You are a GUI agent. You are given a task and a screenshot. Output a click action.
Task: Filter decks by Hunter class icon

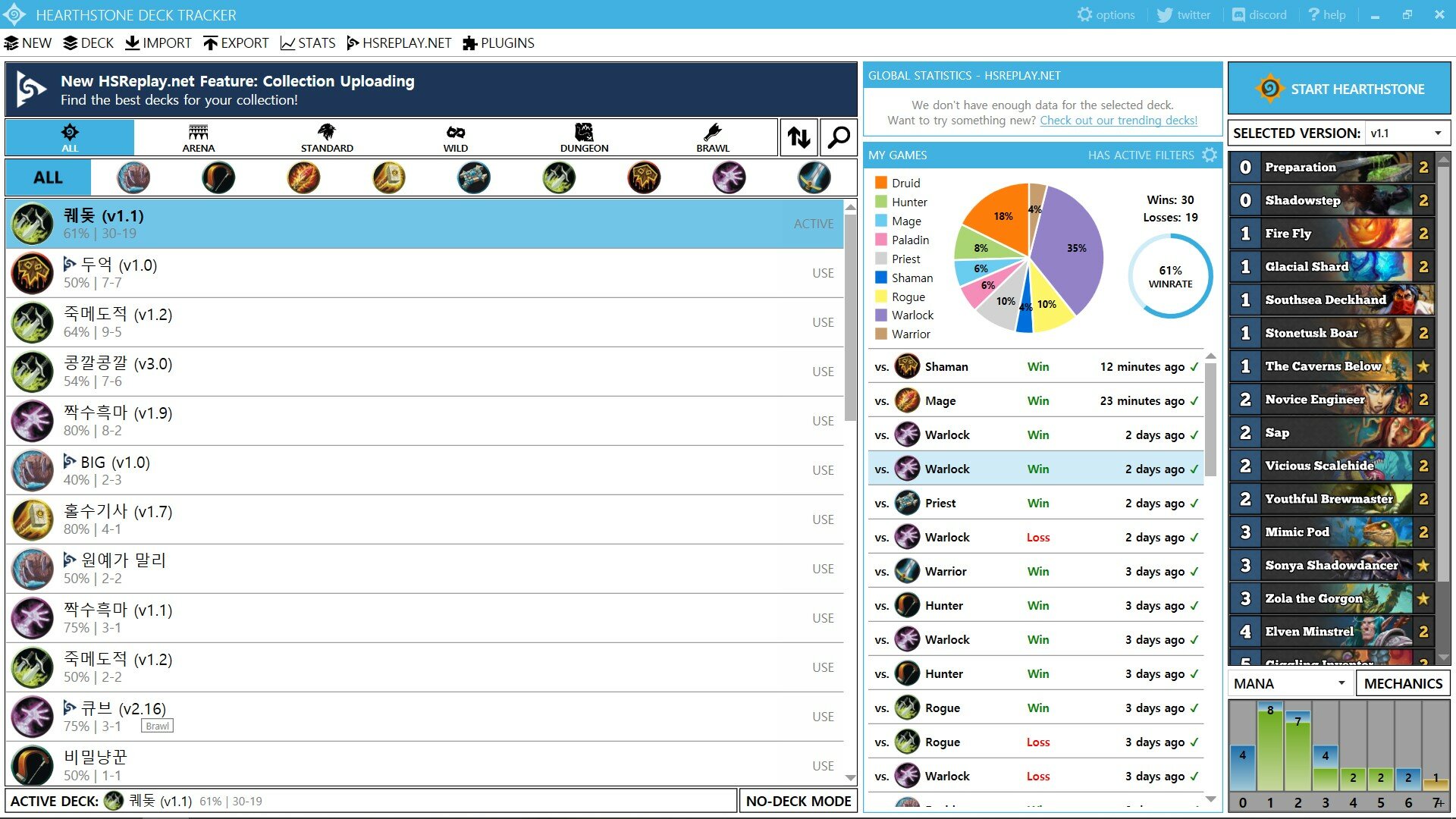tap(218, 177)
